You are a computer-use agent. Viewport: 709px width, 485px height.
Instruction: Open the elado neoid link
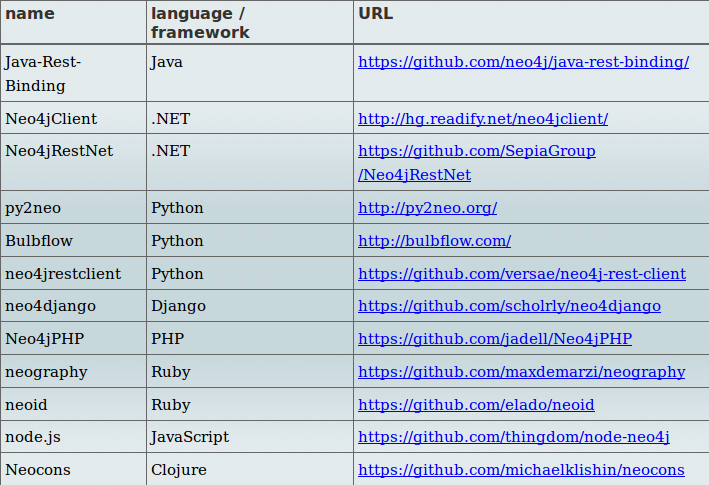476,405
